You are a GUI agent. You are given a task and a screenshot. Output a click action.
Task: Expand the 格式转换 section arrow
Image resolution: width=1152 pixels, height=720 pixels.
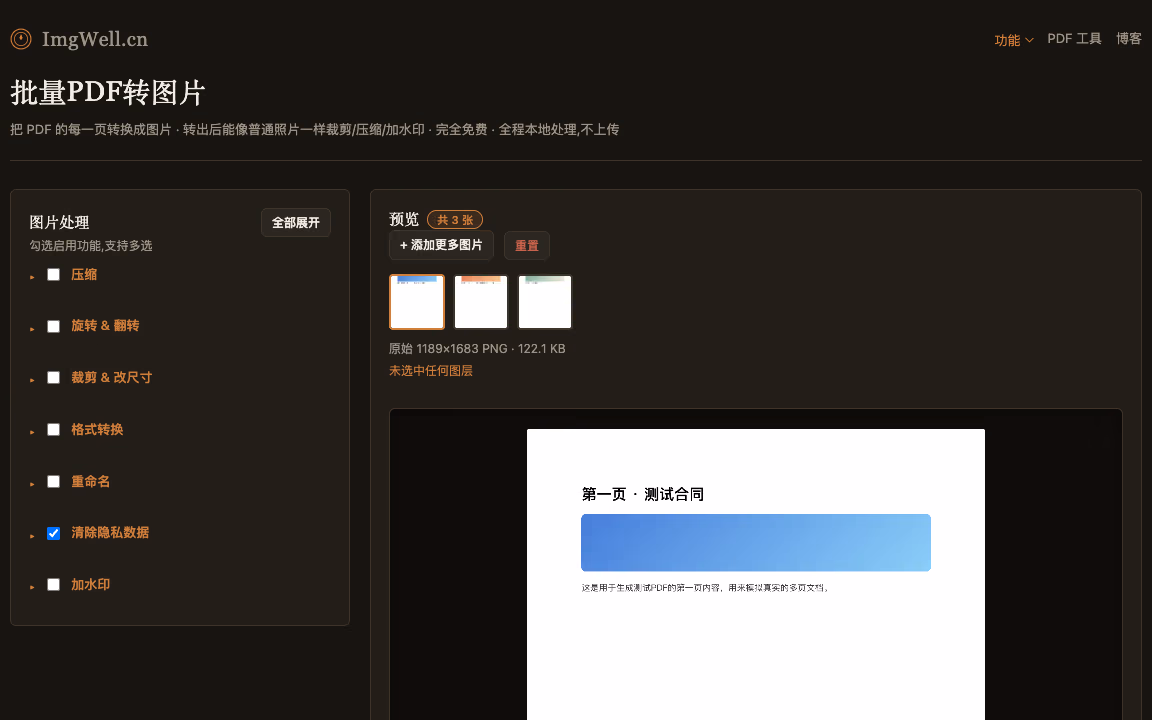click(32, 432)
